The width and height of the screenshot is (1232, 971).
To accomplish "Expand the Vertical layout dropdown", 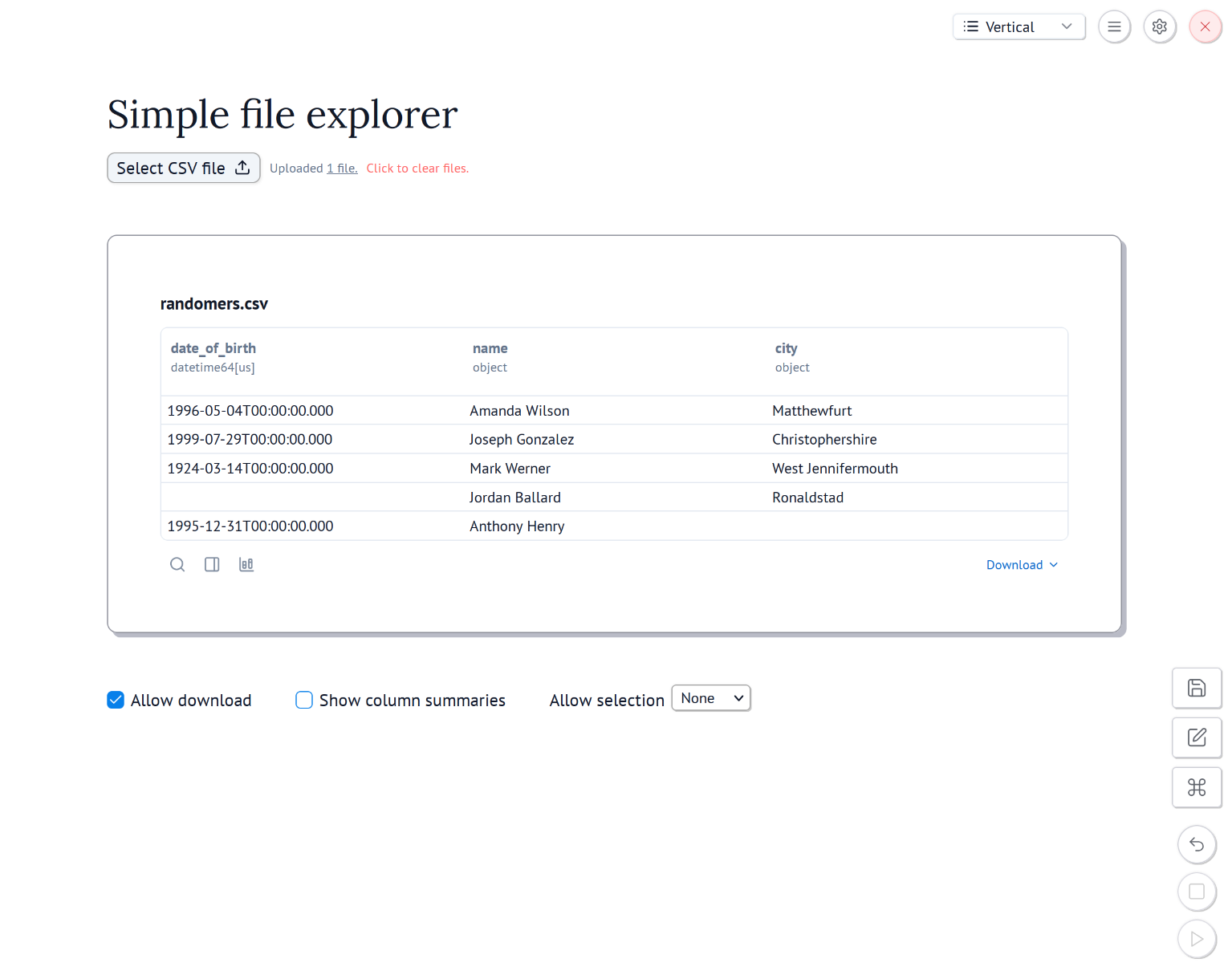I will coord(1018,26).
